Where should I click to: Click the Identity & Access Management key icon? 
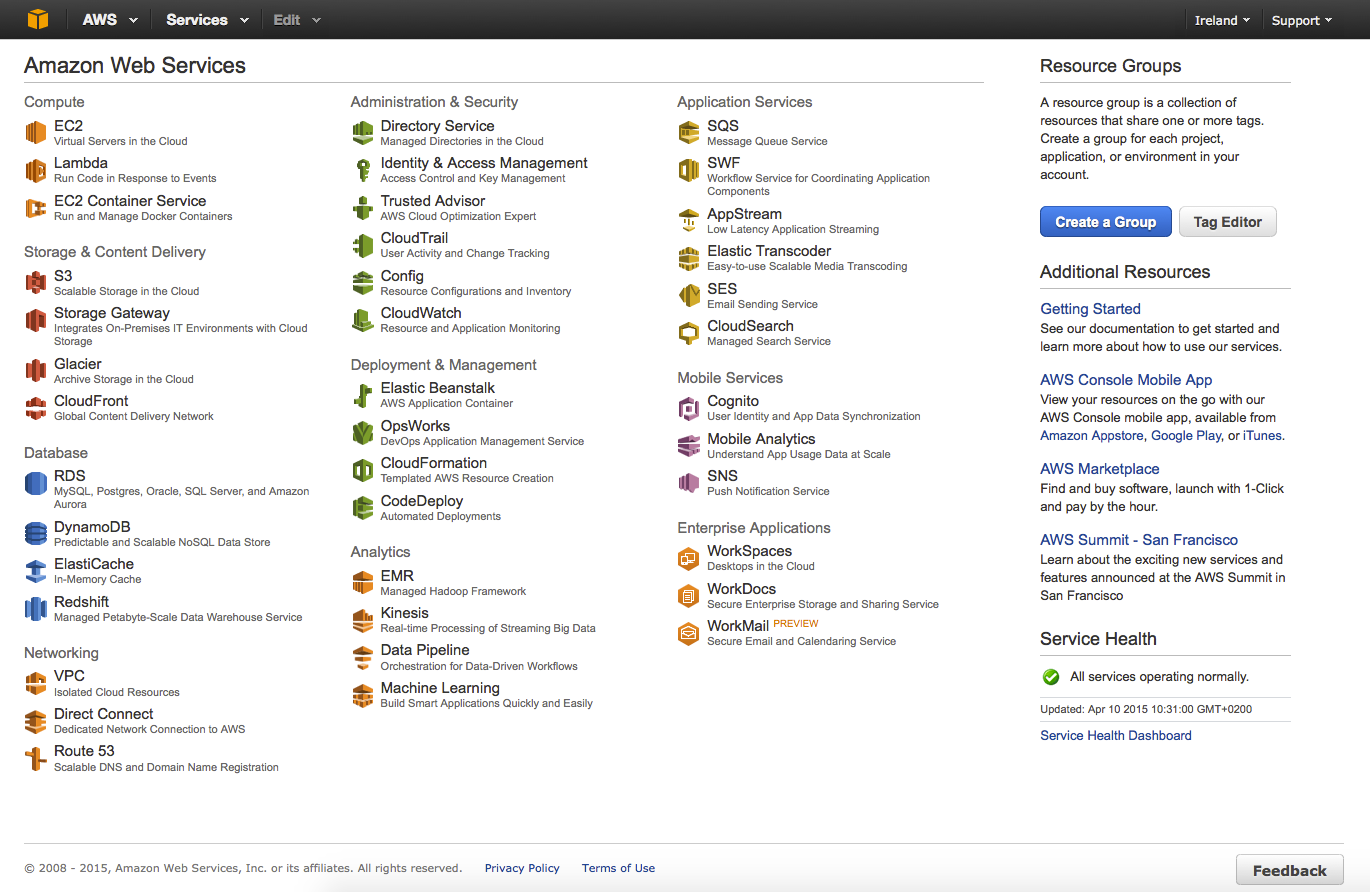pyautogui.click(x=363, y=170)
